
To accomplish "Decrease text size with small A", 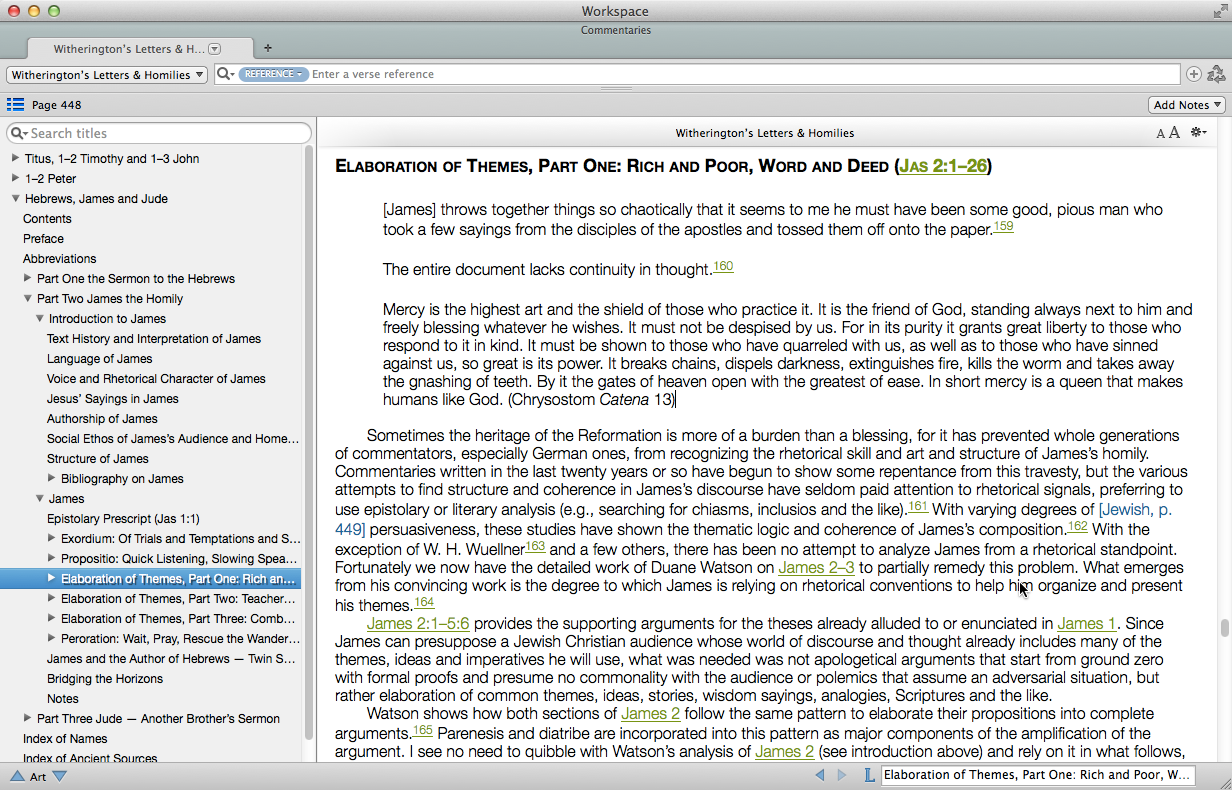I will (x=1161, y=134).
